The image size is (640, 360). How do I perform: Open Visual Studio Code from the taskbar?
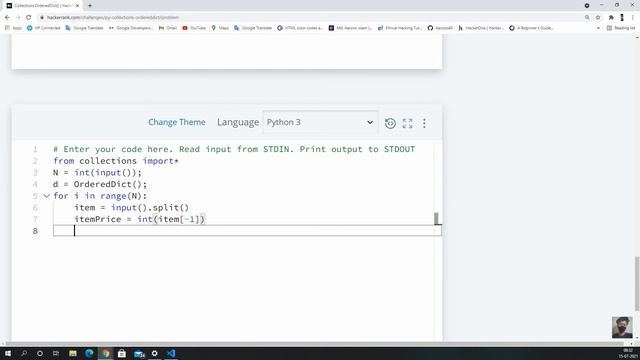pyautogui.click(x=171, y=353)
